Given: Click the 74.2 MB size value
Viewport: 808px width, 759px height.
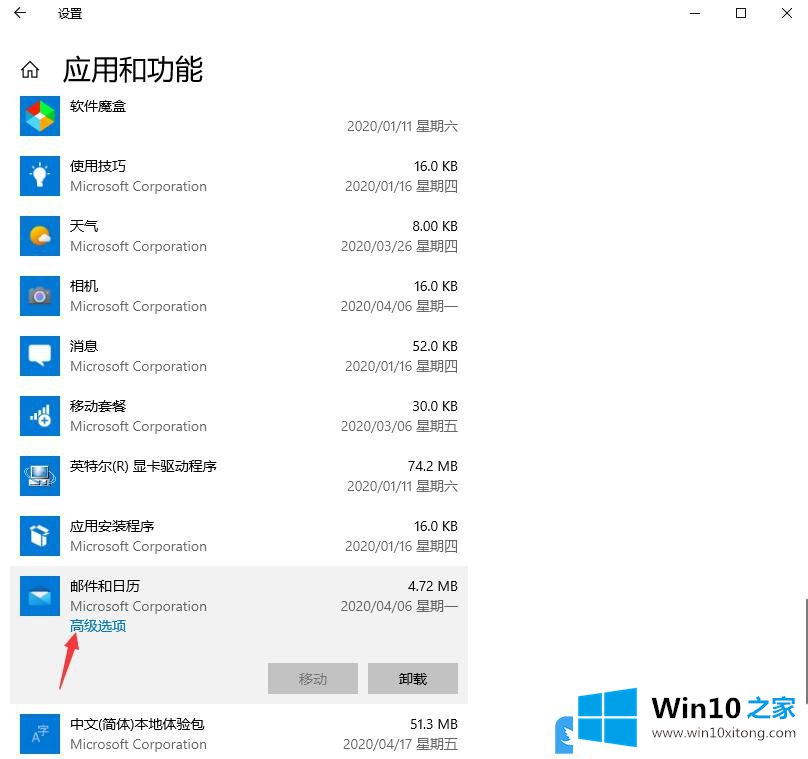Looking at the screenshot, I should click(x=432, y=466).
